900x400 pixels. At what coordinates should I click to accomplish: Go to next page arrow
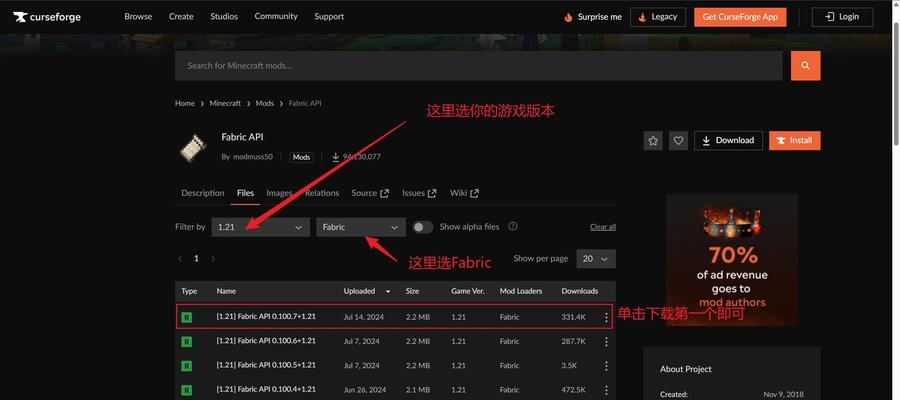213,259
